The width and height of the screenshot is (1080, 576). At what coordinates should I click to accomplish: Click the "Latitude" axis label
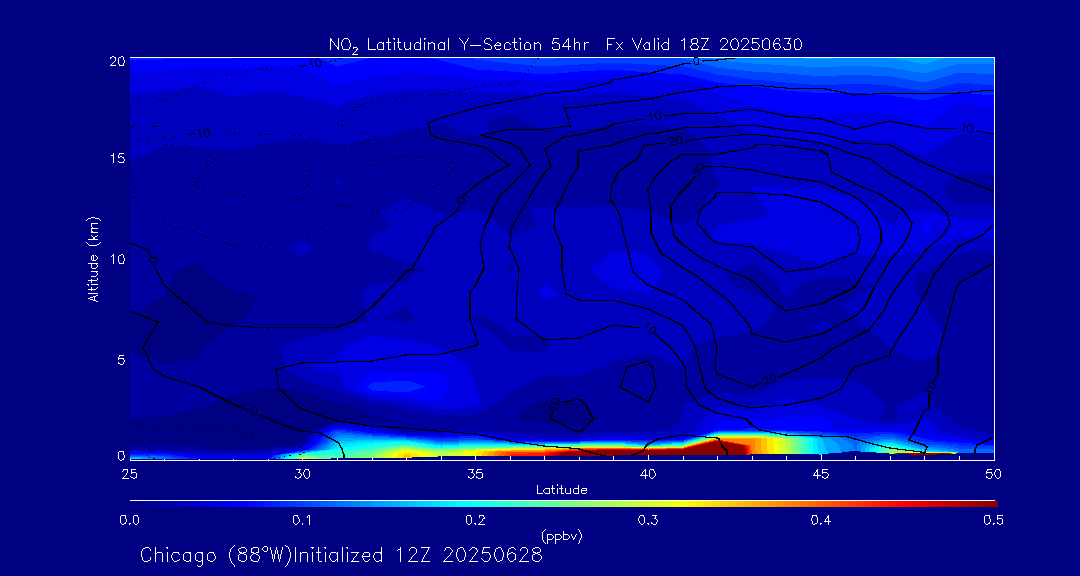[561, 491]
